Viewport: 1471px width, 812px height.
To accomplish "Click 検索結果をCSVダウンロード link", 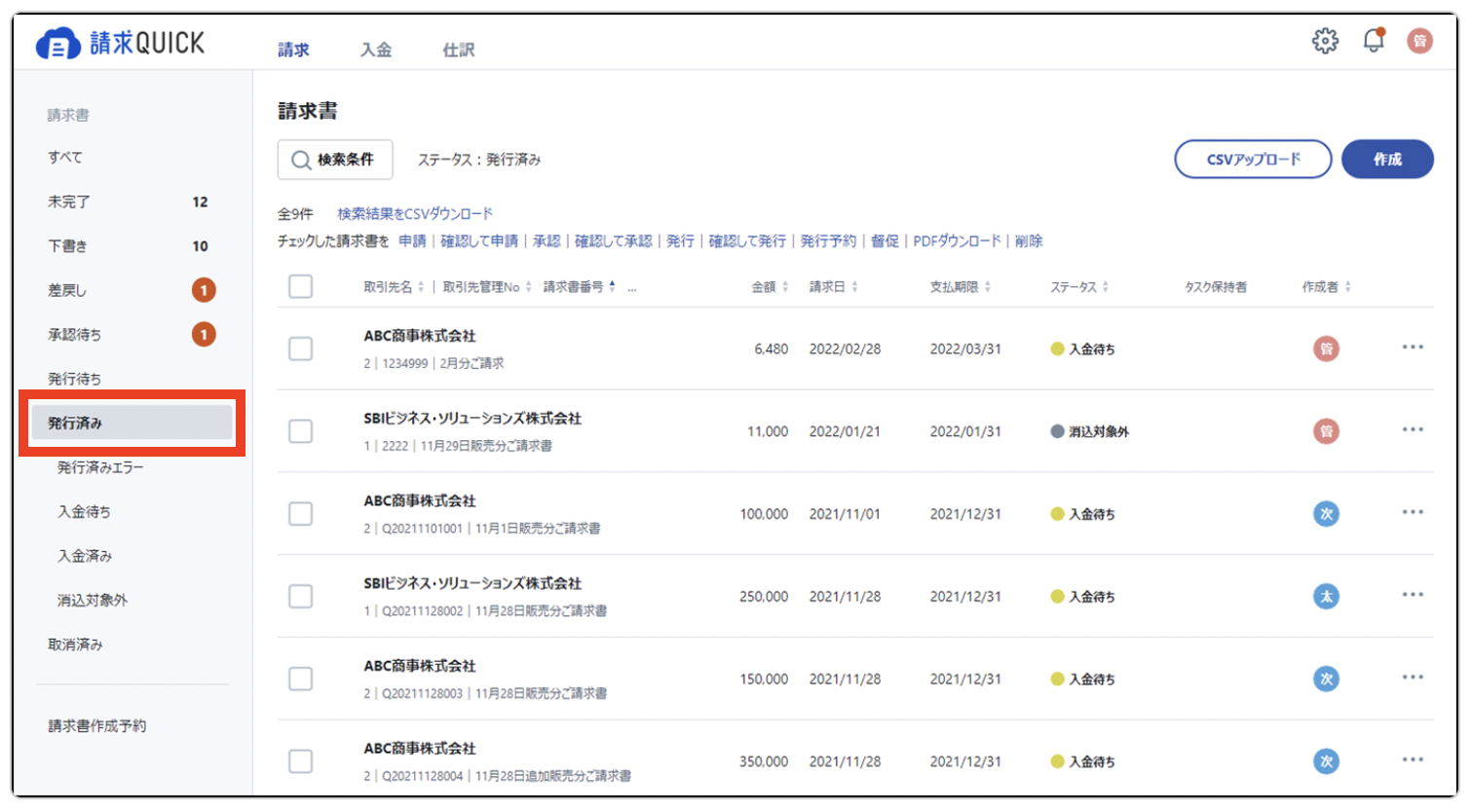I will coord(415,213).
